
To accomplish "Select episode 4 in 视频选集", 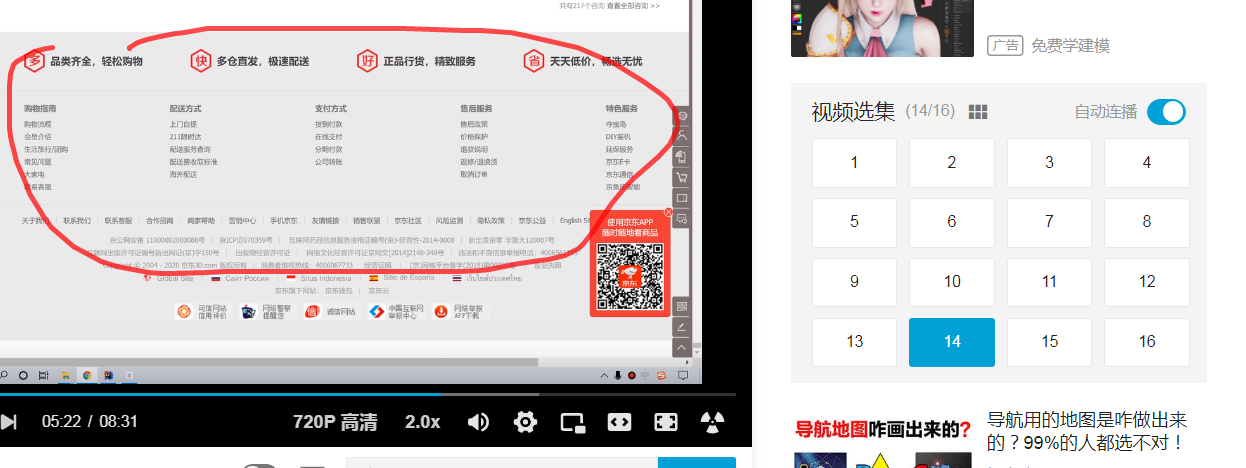I will point(1147,162).
